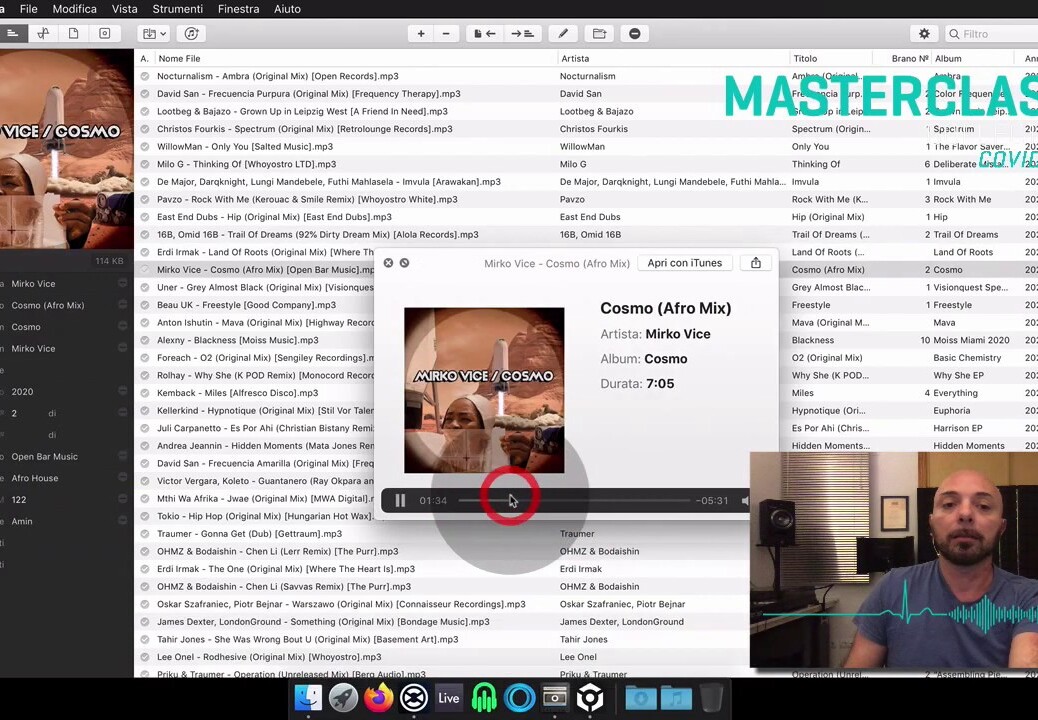
Task: Switch to the artwork view in the toolbar
Action: [105, 33]
